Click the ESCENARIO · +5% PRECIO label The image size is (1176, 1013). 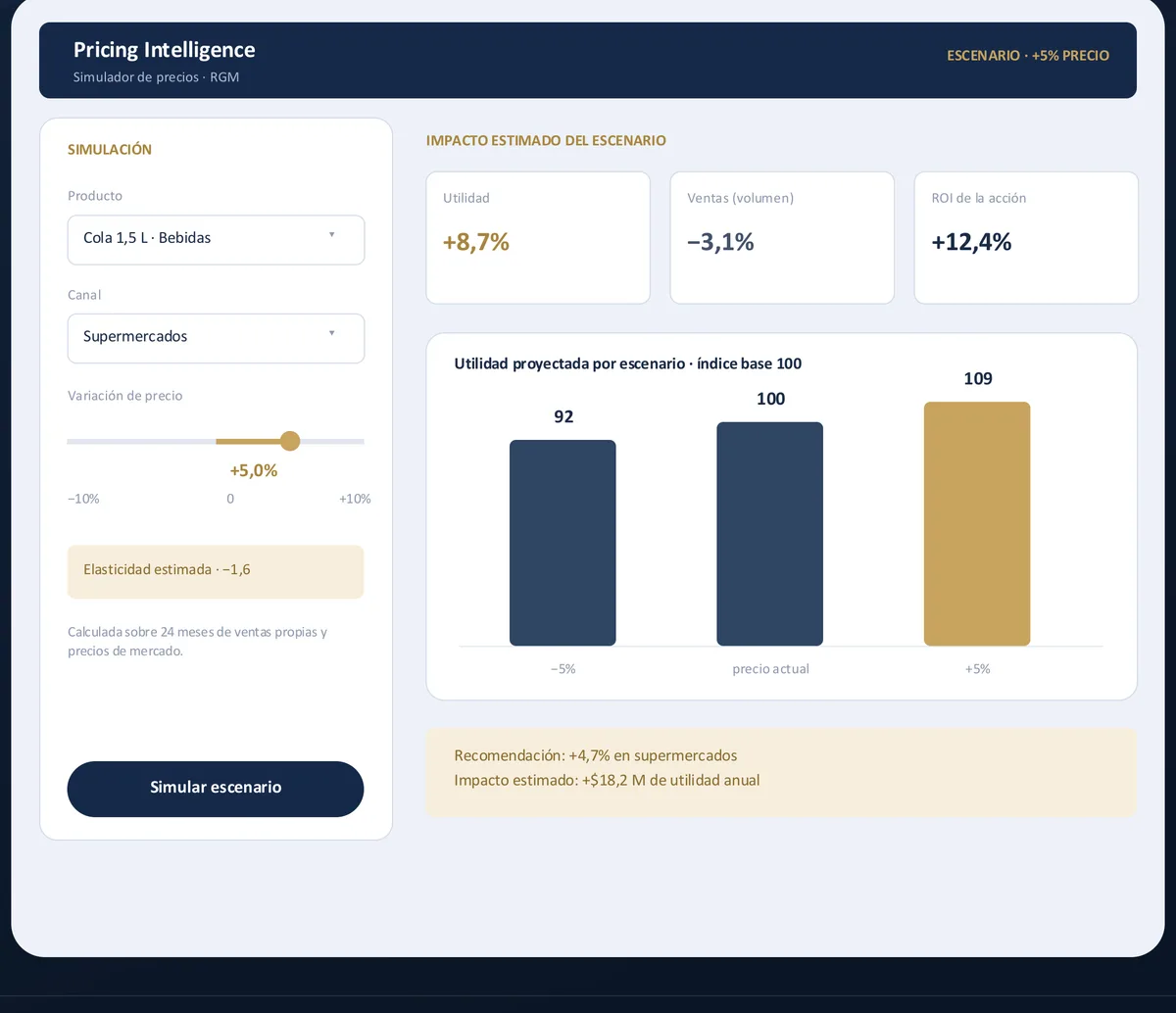pos(1028,56)
